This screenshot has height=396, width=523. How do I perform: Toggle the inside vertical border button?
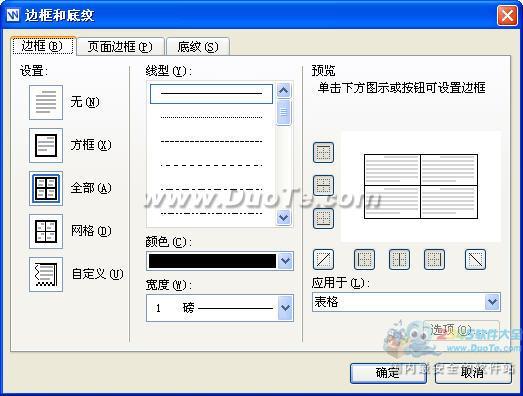coord(399,259)
